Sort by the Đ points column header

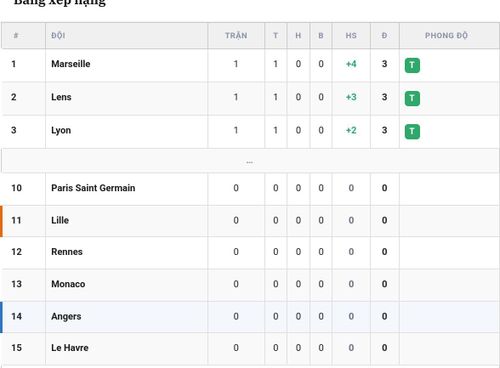point(384,36)
